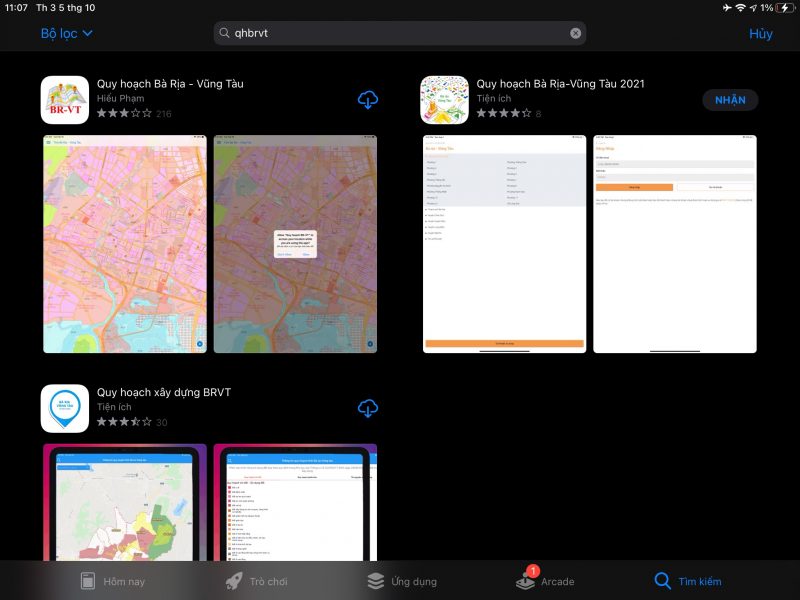The width and height of the screenshot is (800, 600).
Task: Switch to the Hôm nay tab
Action: (x=113, y=581)
